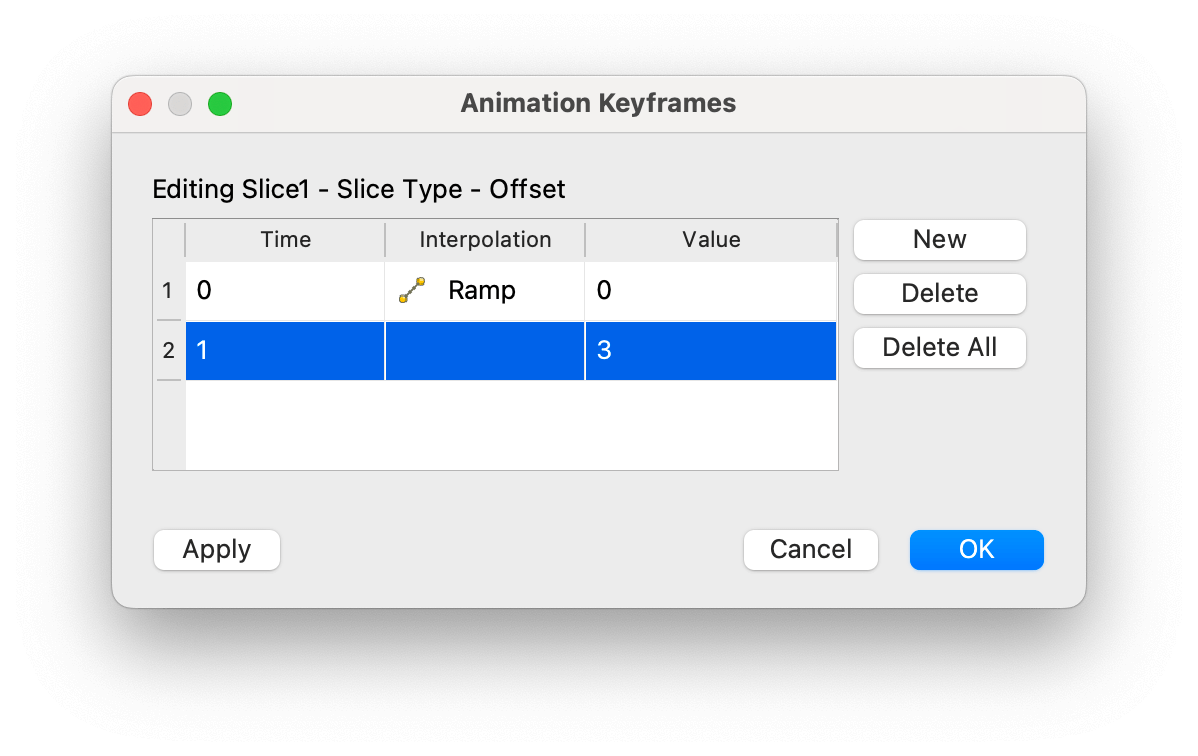Viewport: 1198px width, 756px height.
Task: Cancel the Animation Keyframes dialog
Action: tap(810, 549)
